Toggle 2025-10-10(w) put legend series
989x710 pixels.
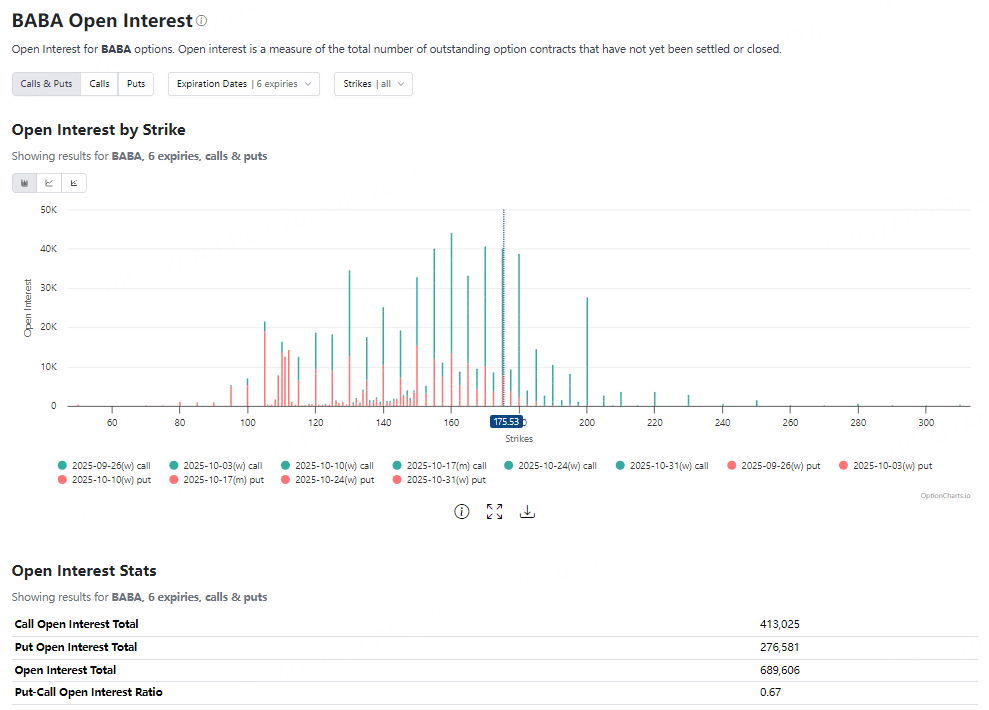pyautogui.click(x=104, y=480)
